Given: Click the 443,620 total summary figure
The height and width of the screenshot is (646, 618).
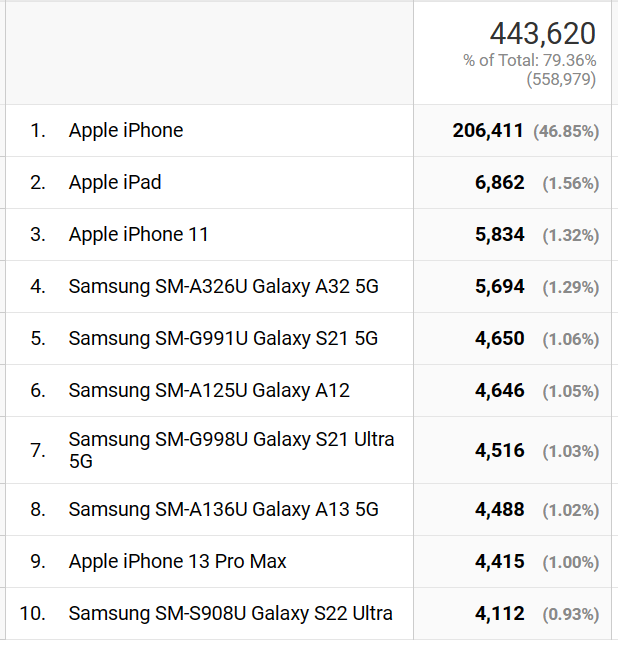Looking at the screenshot, I should [543, 33].
